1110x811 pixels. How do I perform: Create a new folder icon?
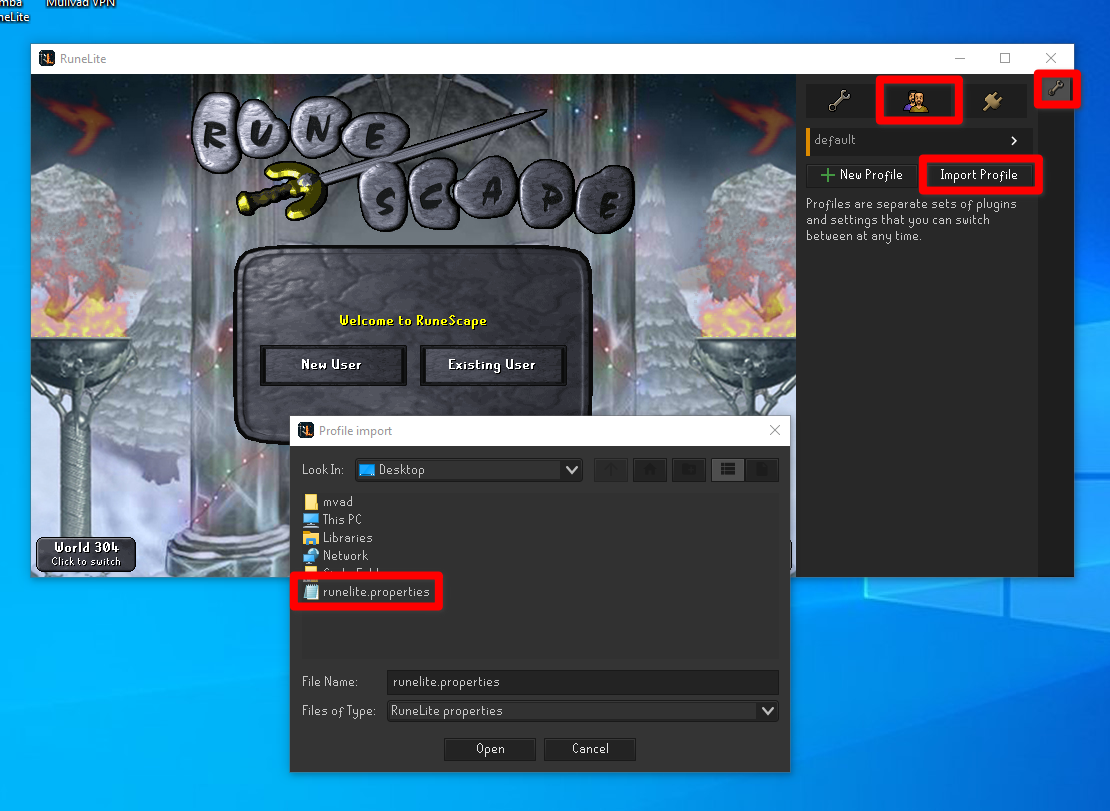(689, 470)
